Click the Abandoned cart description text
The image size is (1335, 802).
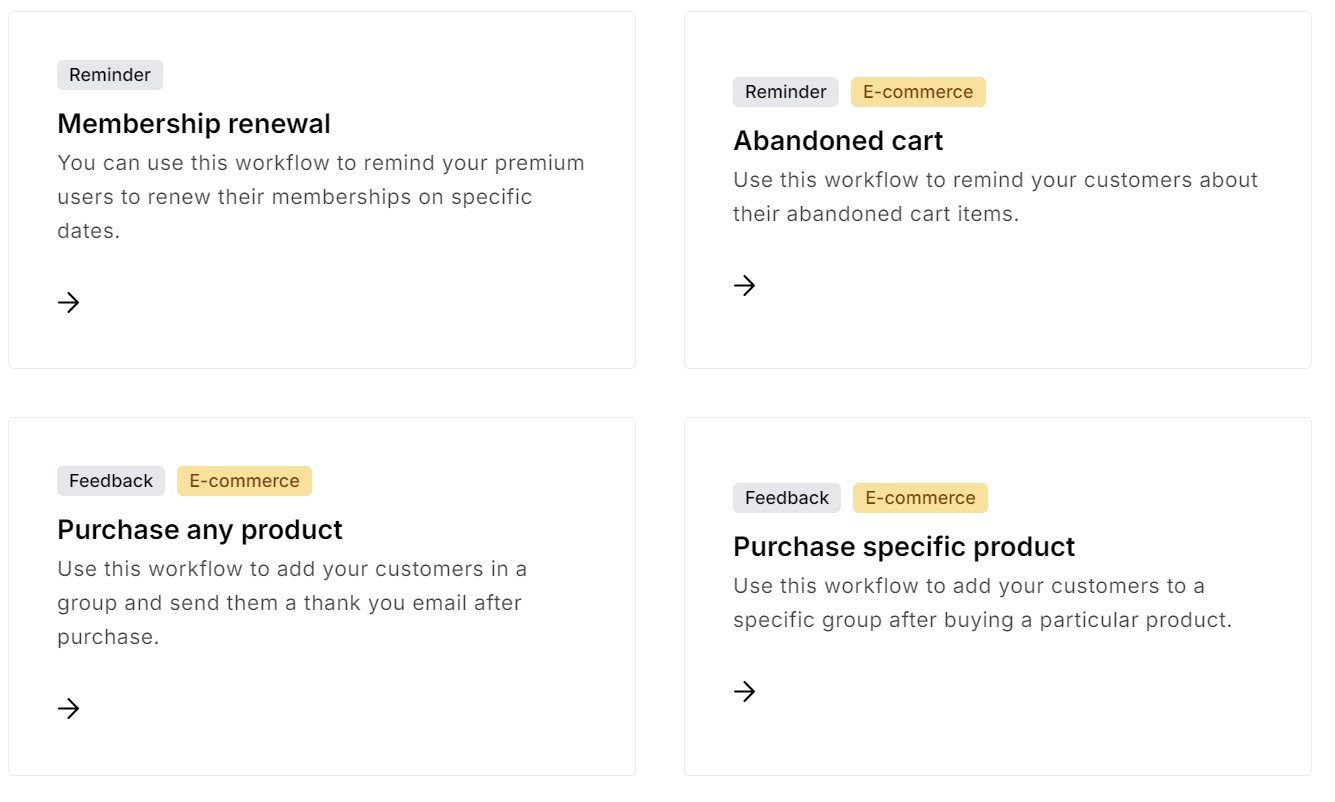[995, 196]
